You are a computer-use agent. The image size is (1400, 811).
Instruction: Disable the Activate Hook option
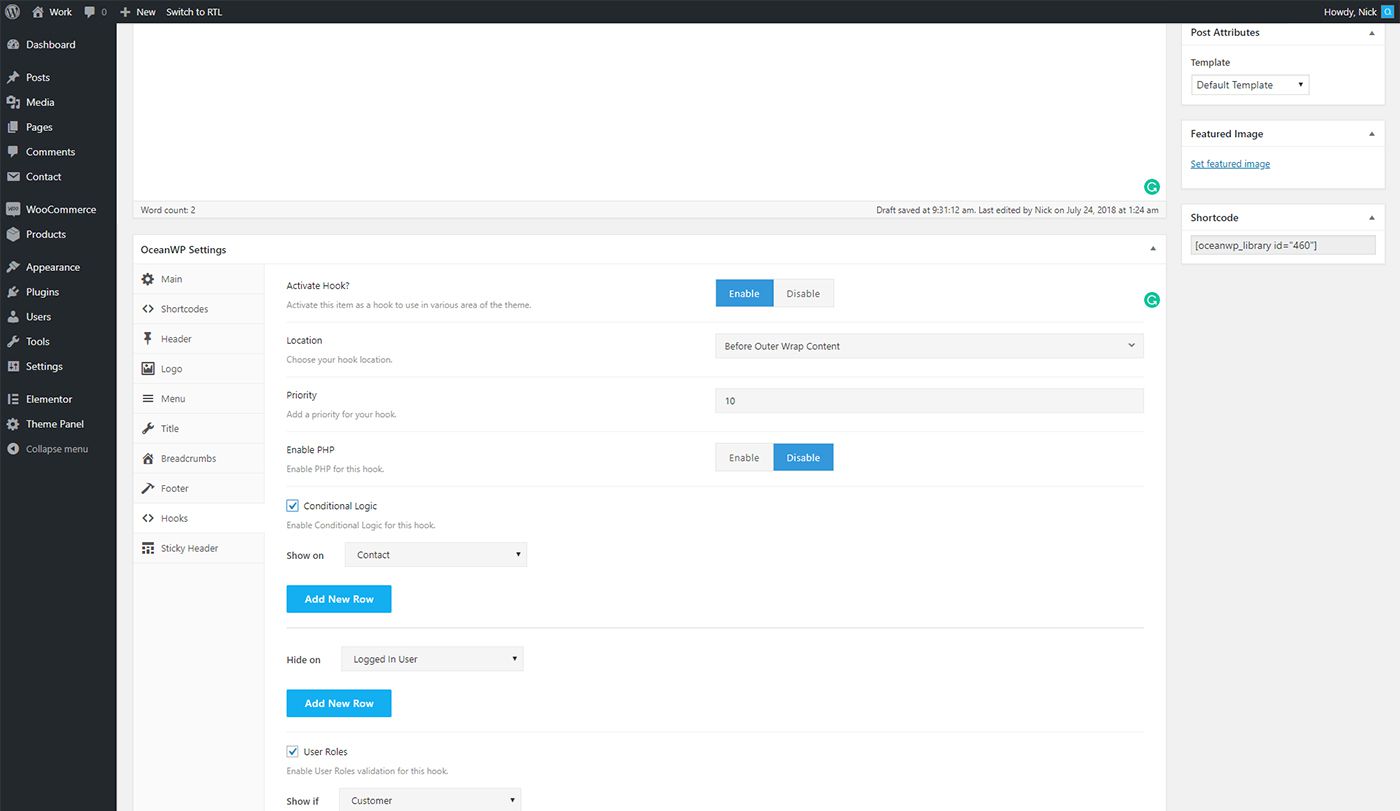[x=803, y=293]
